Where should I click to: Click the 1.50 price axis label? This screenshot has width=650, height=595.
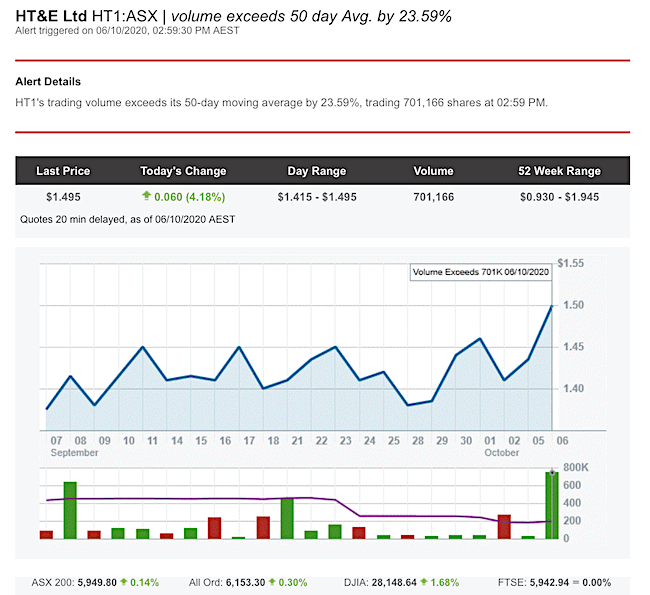pyautogui.click(x=573, y=305)
